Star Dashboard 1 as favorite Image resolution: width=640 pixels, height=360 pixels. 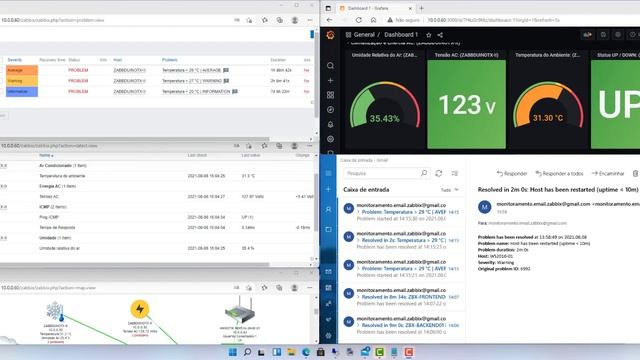click(x=429, y=35)
